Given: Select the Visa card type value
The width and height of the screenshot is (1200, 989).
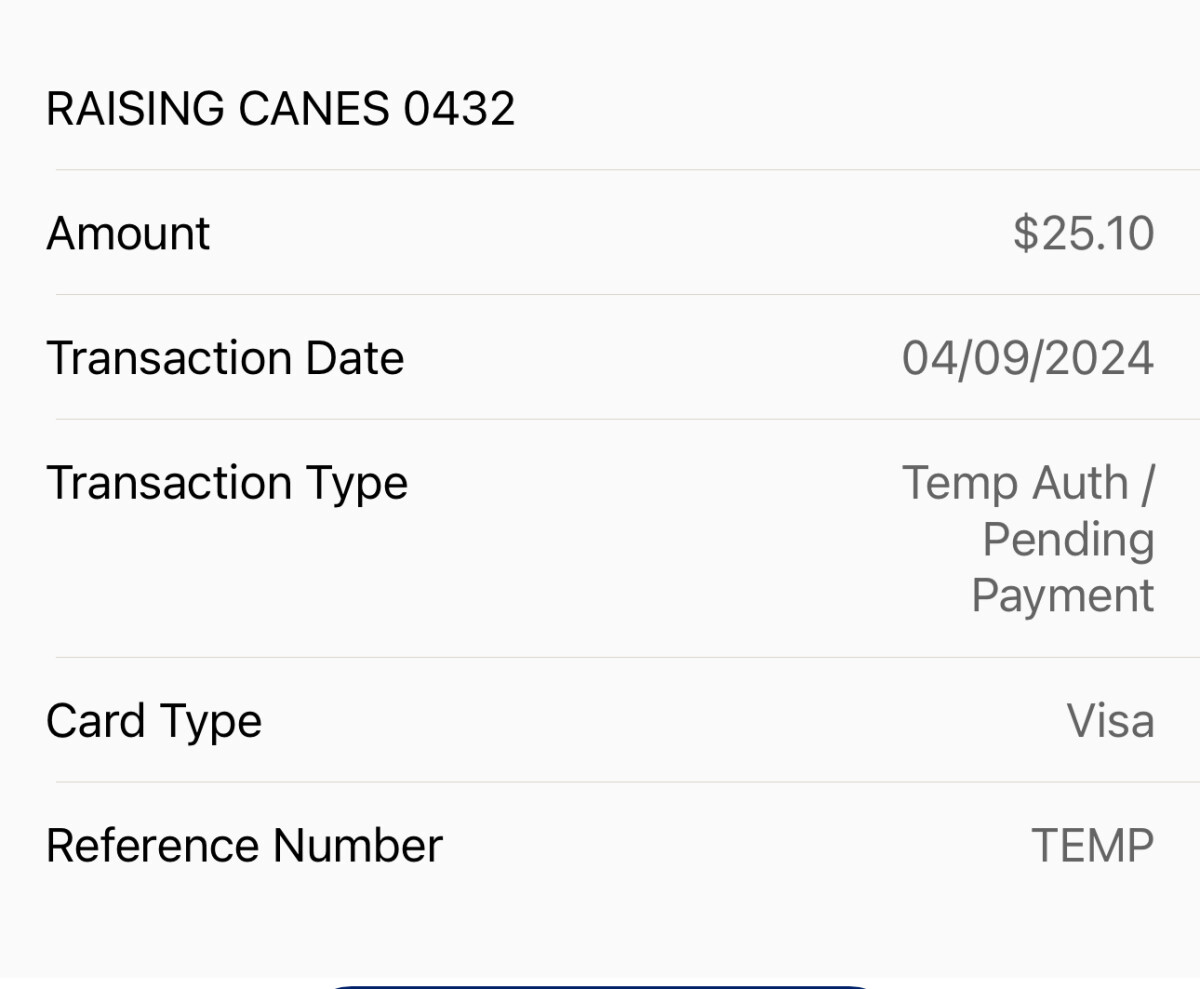Looking at the screenshot, I should point(1110,720).
